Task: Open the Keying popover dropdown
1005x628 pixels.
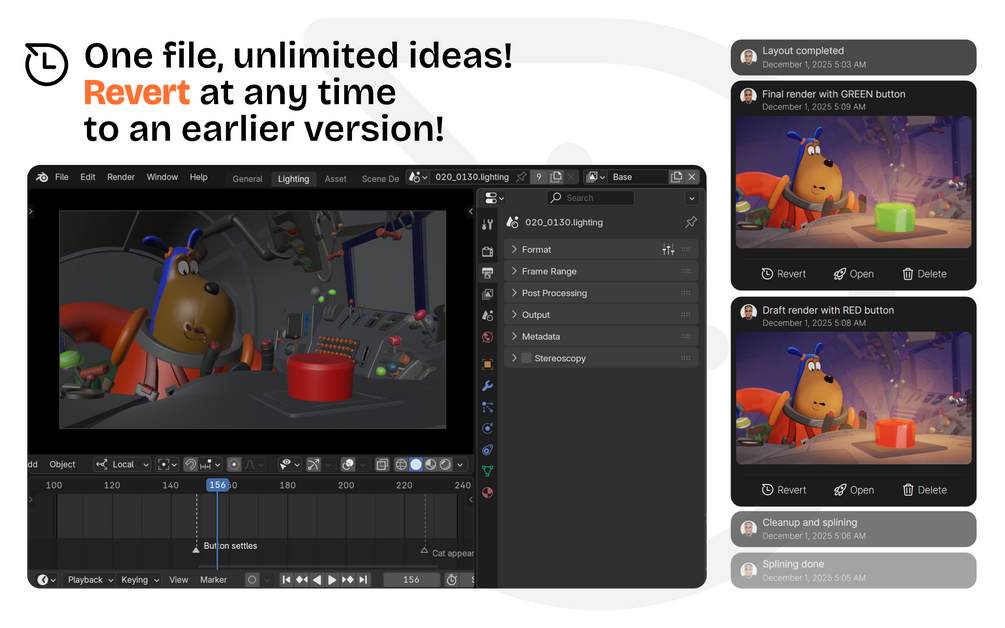Action: coord(140,580)
